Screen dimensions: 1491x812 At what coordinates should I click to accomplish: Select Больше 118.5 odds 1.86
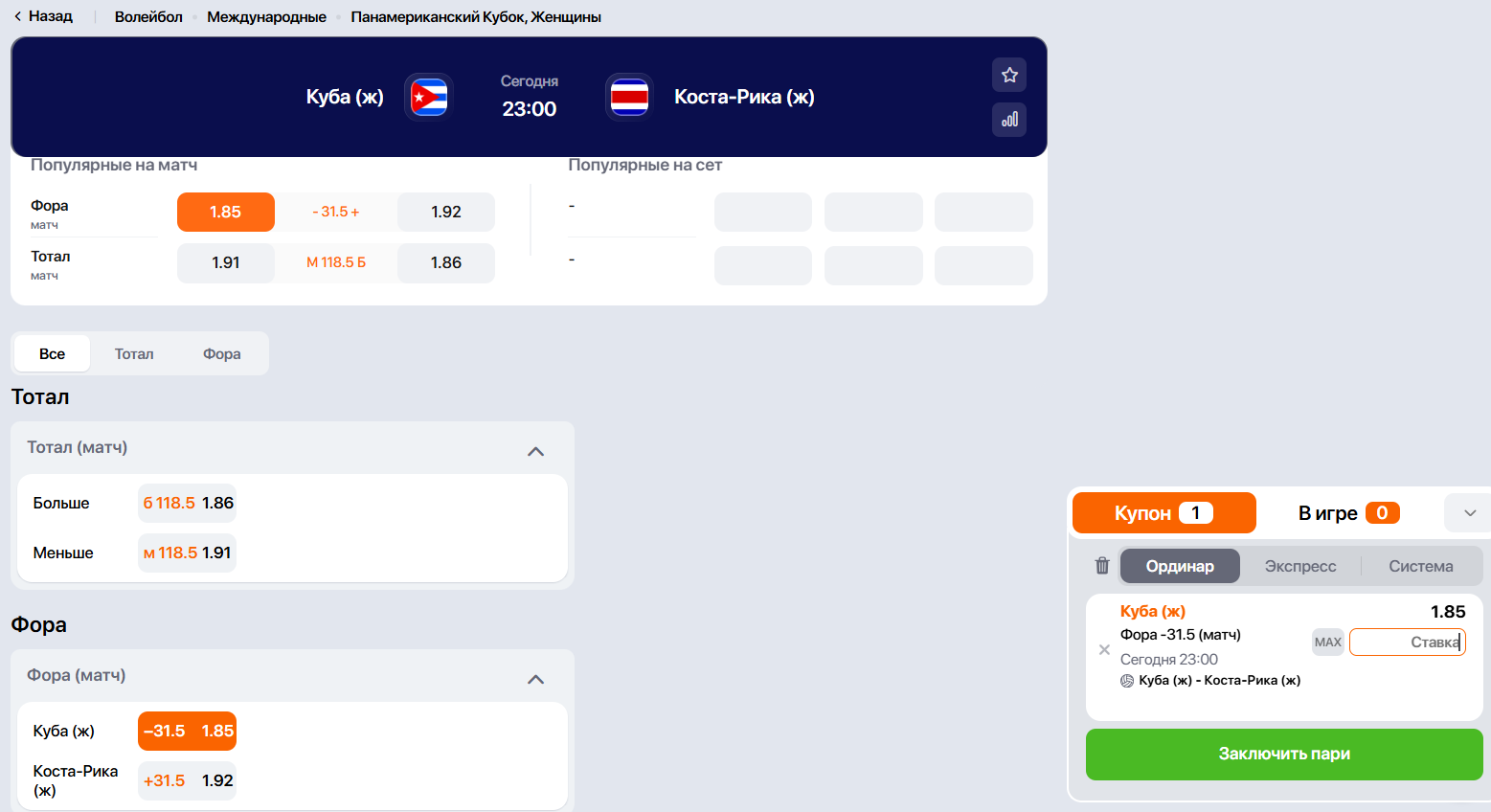[187, 503]
